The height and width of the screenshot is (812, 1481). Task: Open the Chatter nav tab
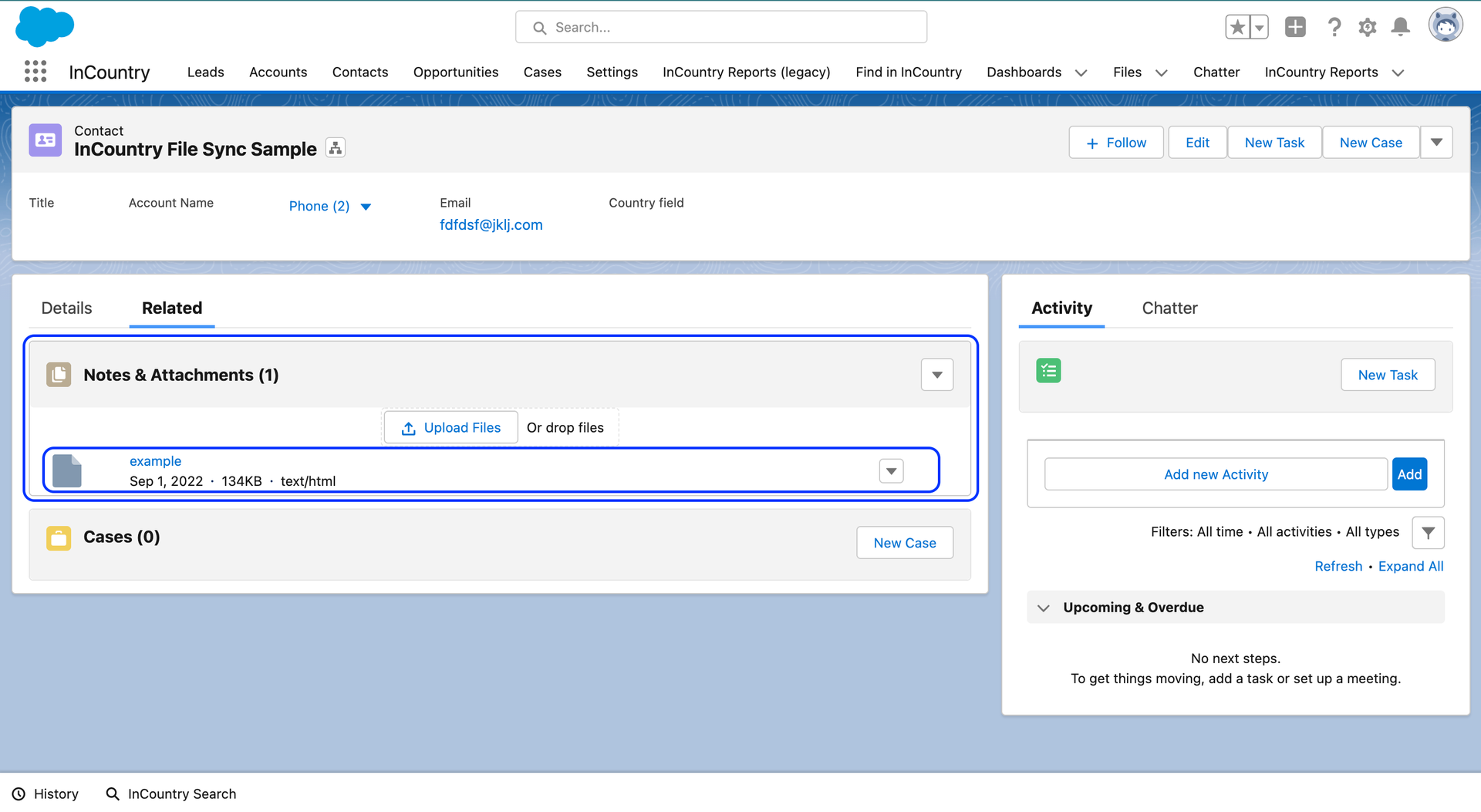tap(1216, 72)
